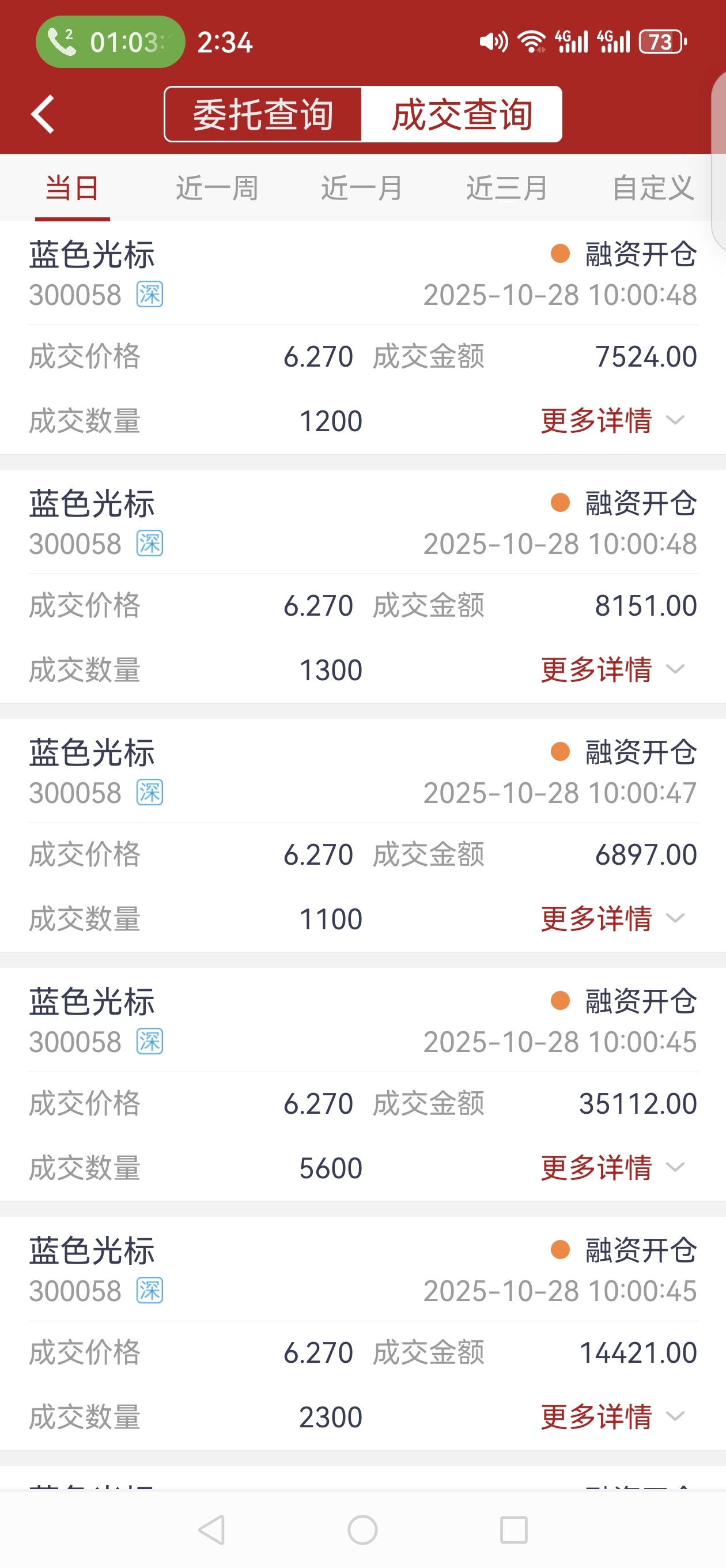Viewport: 726px width, 1568px height.
Task: Open 更多详情 for the 6897.00 trade
Action: tap(612, 918)
